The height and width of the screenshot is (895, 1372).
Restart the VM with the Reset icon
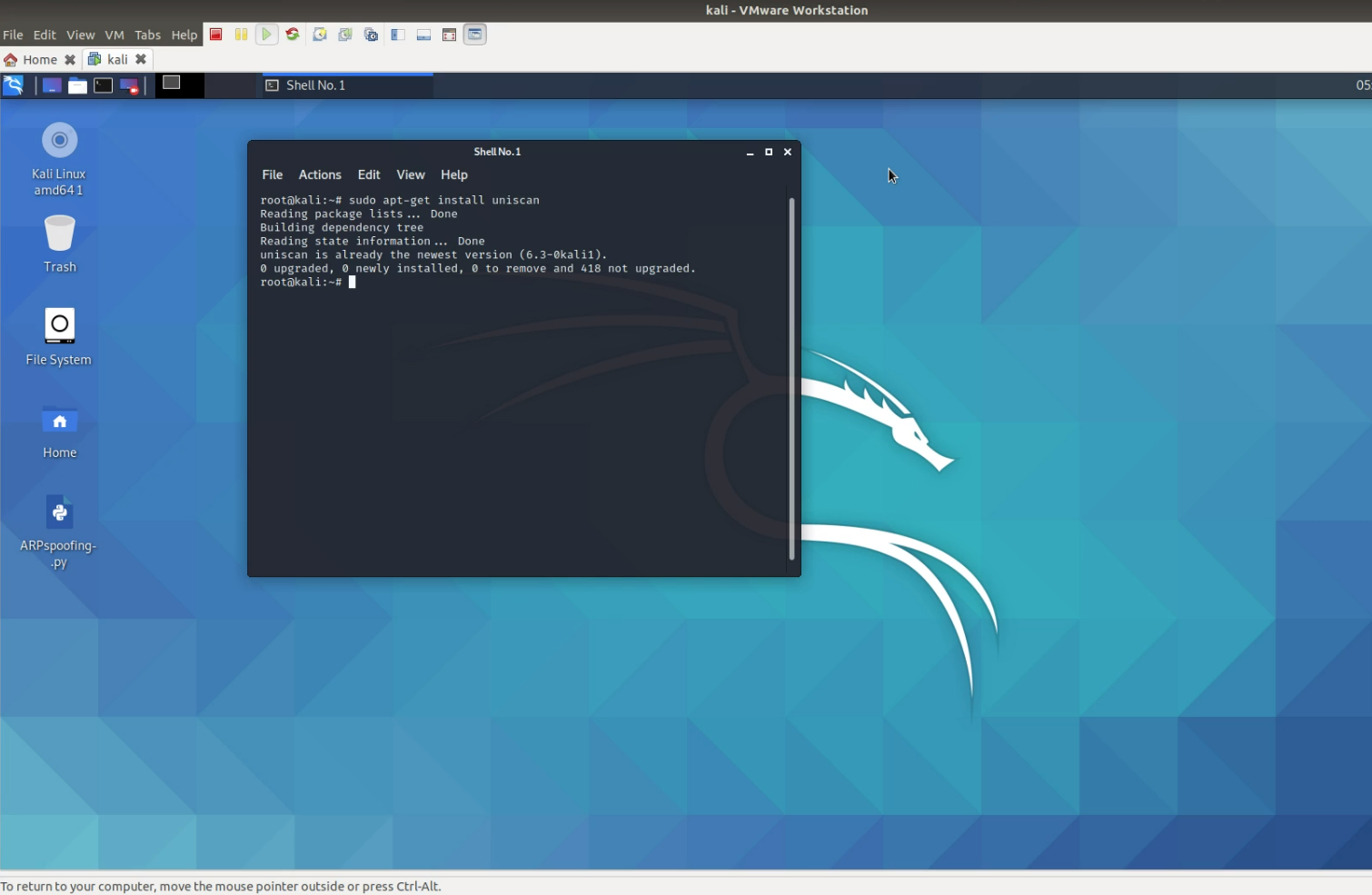pyautogui.click(x=293, y=35)
